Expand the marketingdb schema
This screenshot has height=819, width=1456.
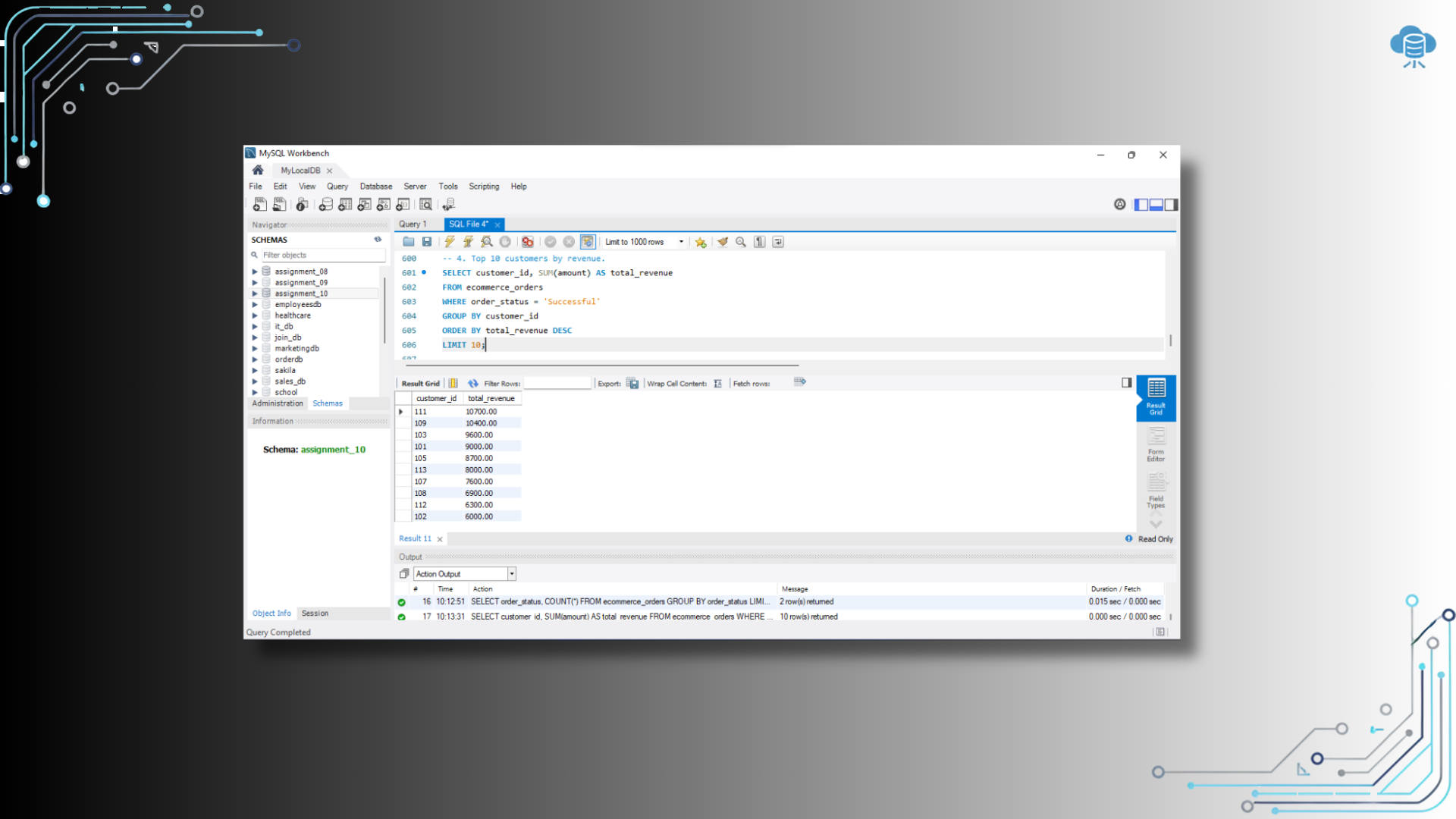tap(255, 349)
